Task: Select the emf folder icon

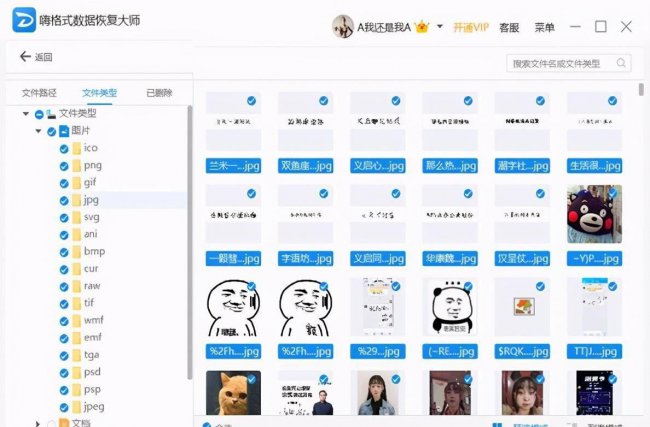Action: [x=77, y=338]
